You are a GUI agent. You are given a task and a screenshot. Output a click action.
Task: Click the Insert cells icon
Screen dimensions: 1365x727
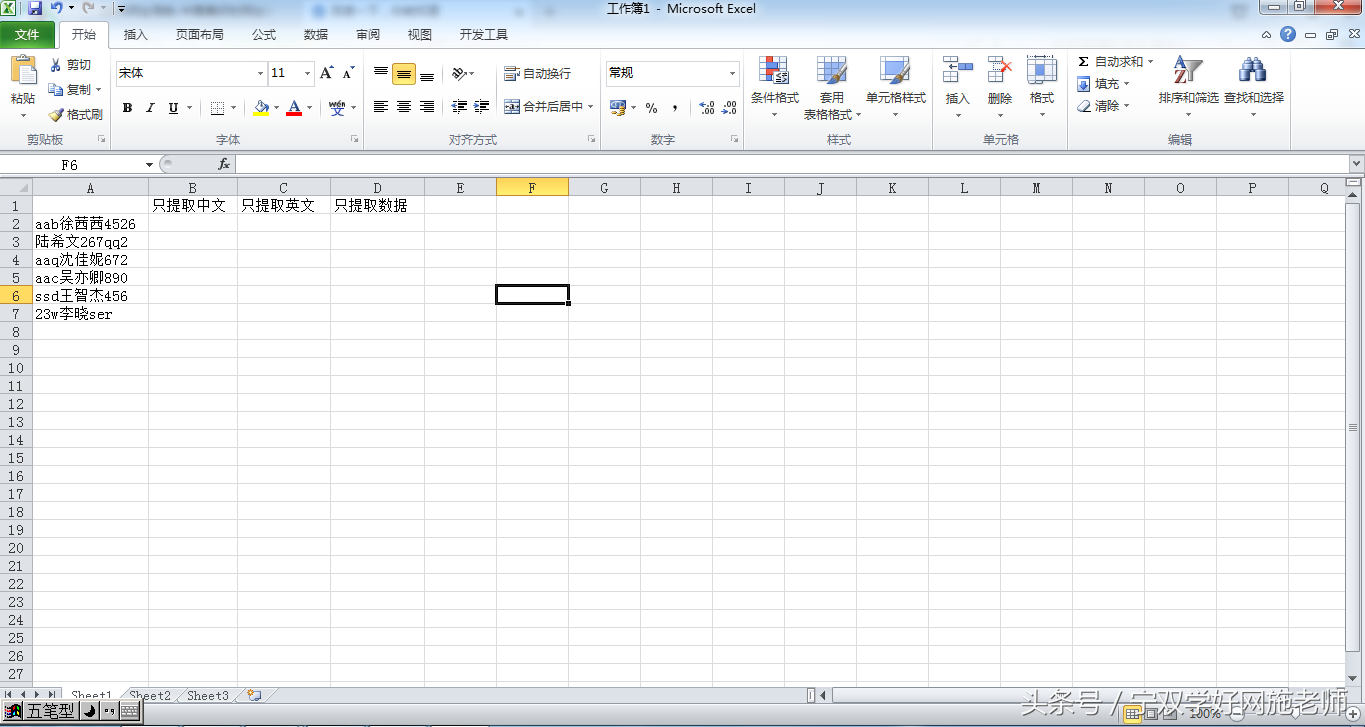coord(957,70)
